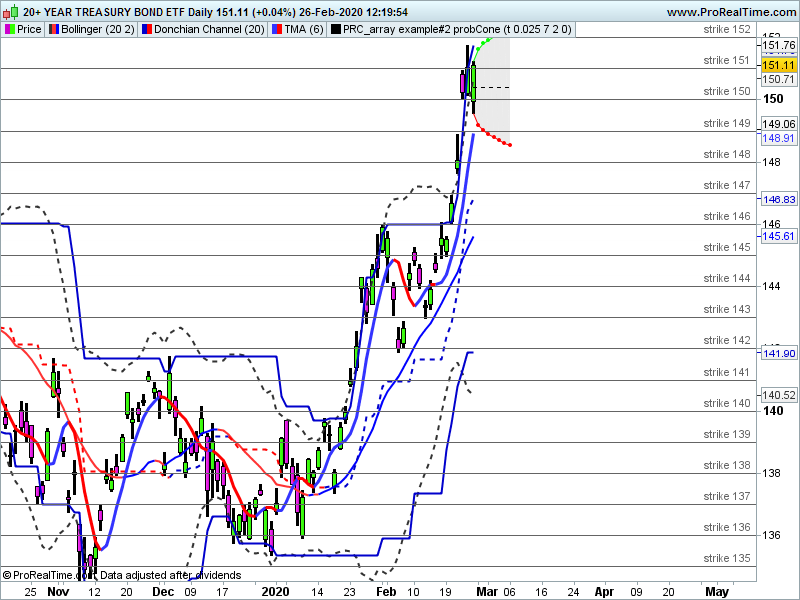Click the blue price label 141.90

click(x=779, y=353)
